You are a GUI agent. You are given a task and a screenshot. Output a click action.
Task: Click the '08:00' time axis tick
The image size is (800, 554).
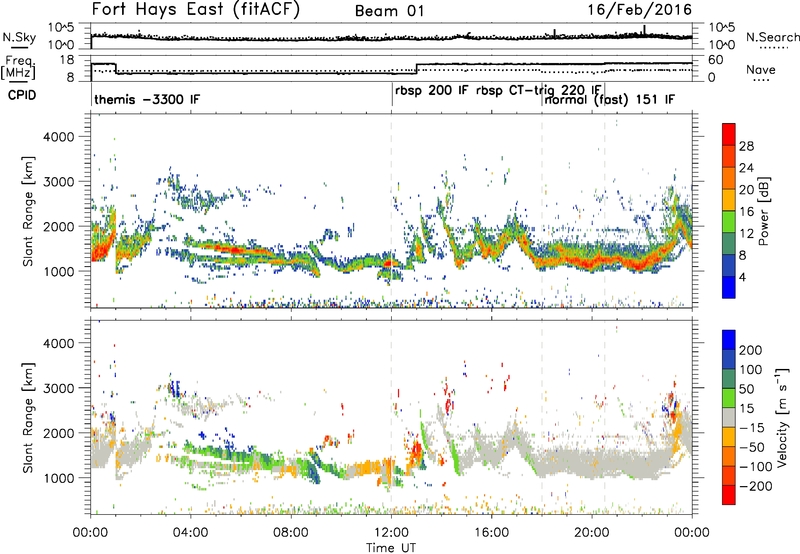click(x=291, y=533)
